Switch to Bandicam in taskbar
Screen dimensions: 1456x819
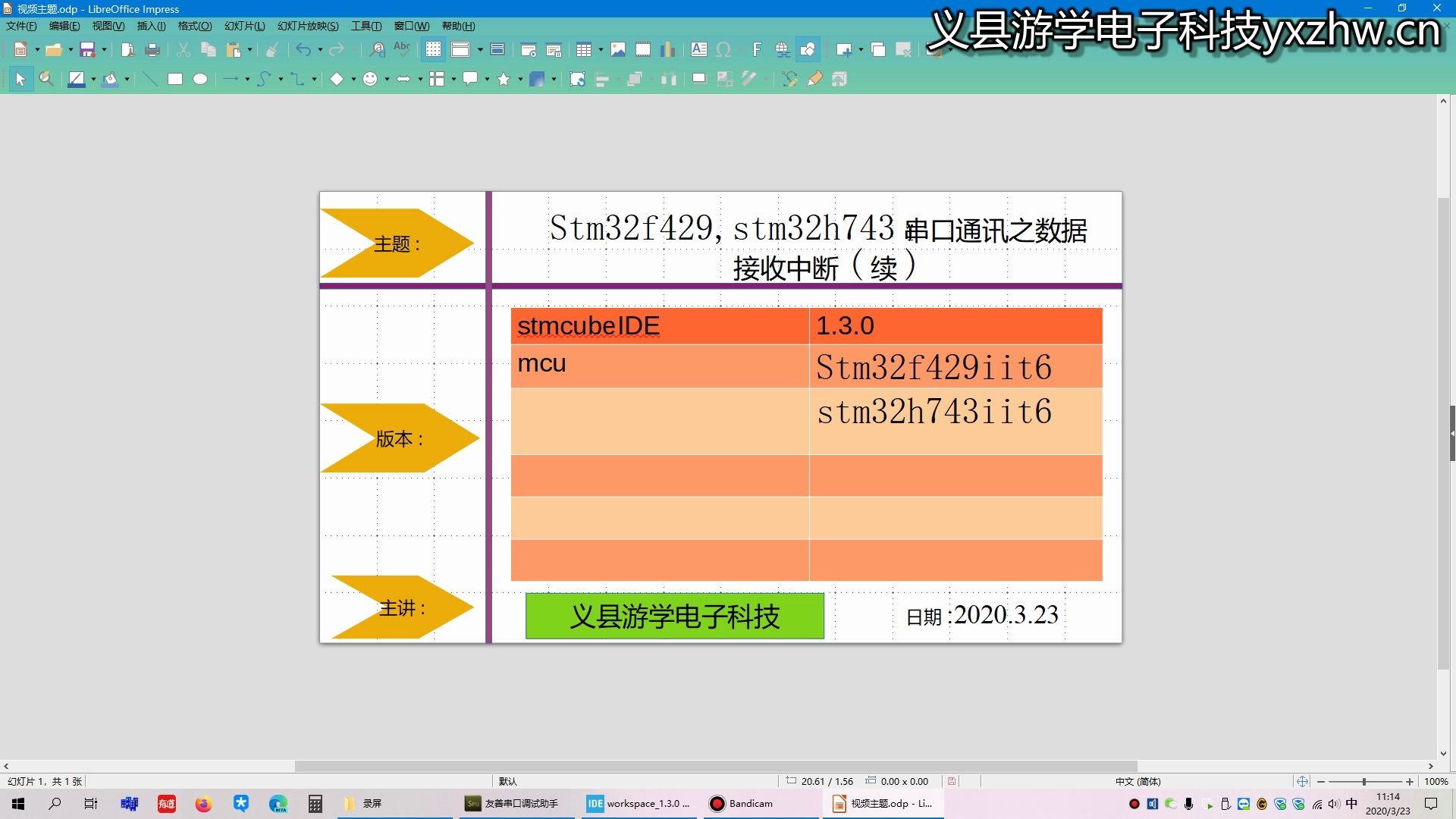pos(742,804)
